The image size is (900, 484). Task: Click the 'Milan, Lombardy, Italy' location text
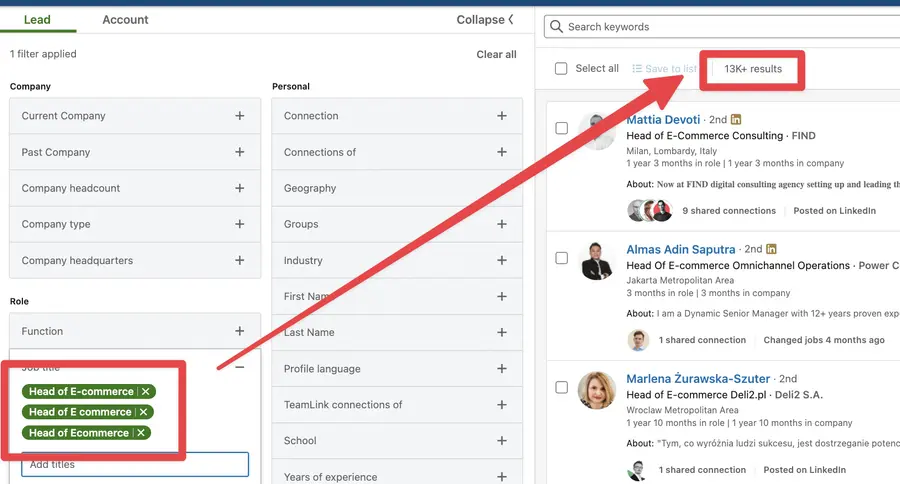click(x=672, y=151)
